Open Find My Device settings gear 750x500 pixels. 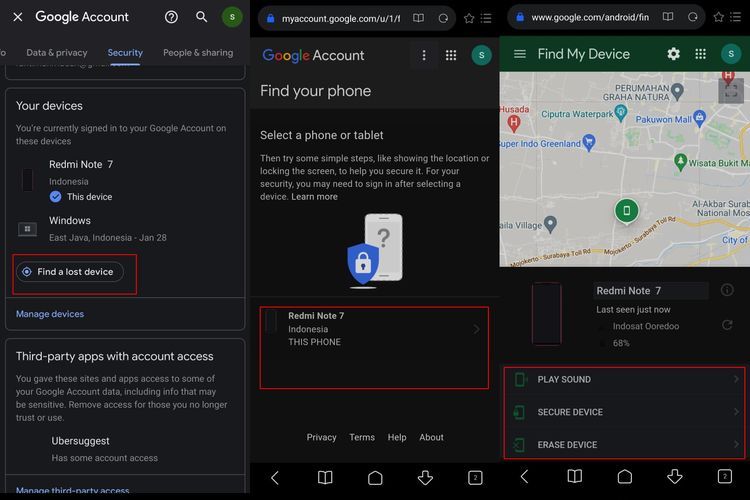pyautogui.click(x=673, y=54)
